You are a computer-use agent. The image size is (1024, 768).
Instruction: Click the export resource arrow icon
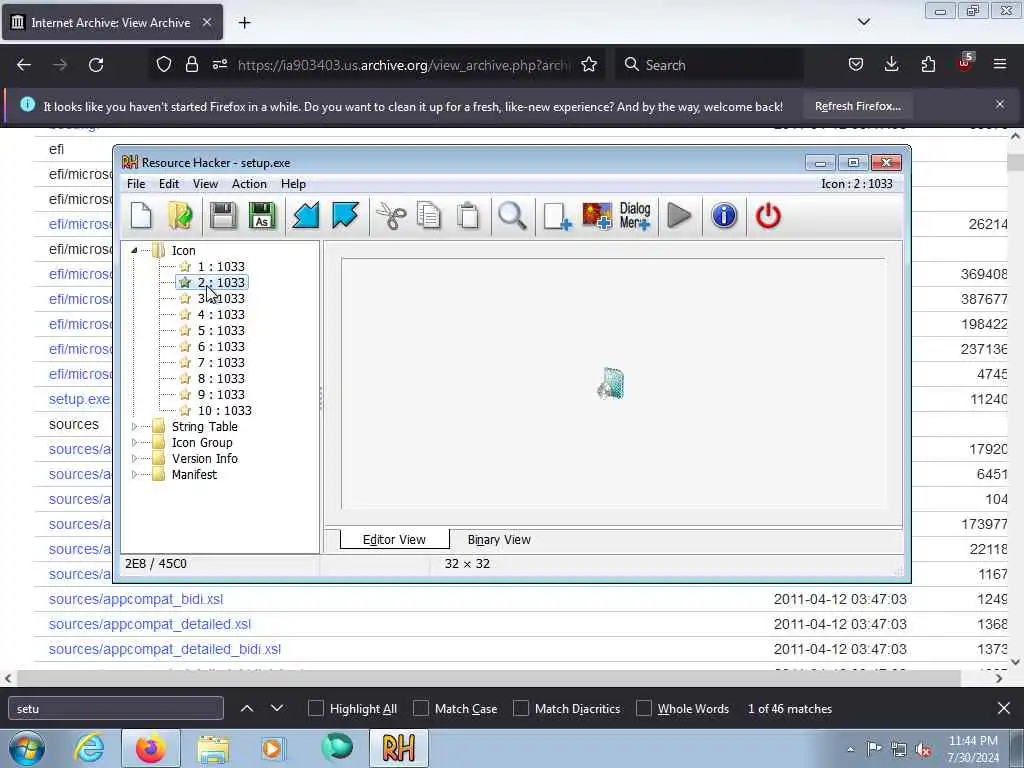(345, 216)
